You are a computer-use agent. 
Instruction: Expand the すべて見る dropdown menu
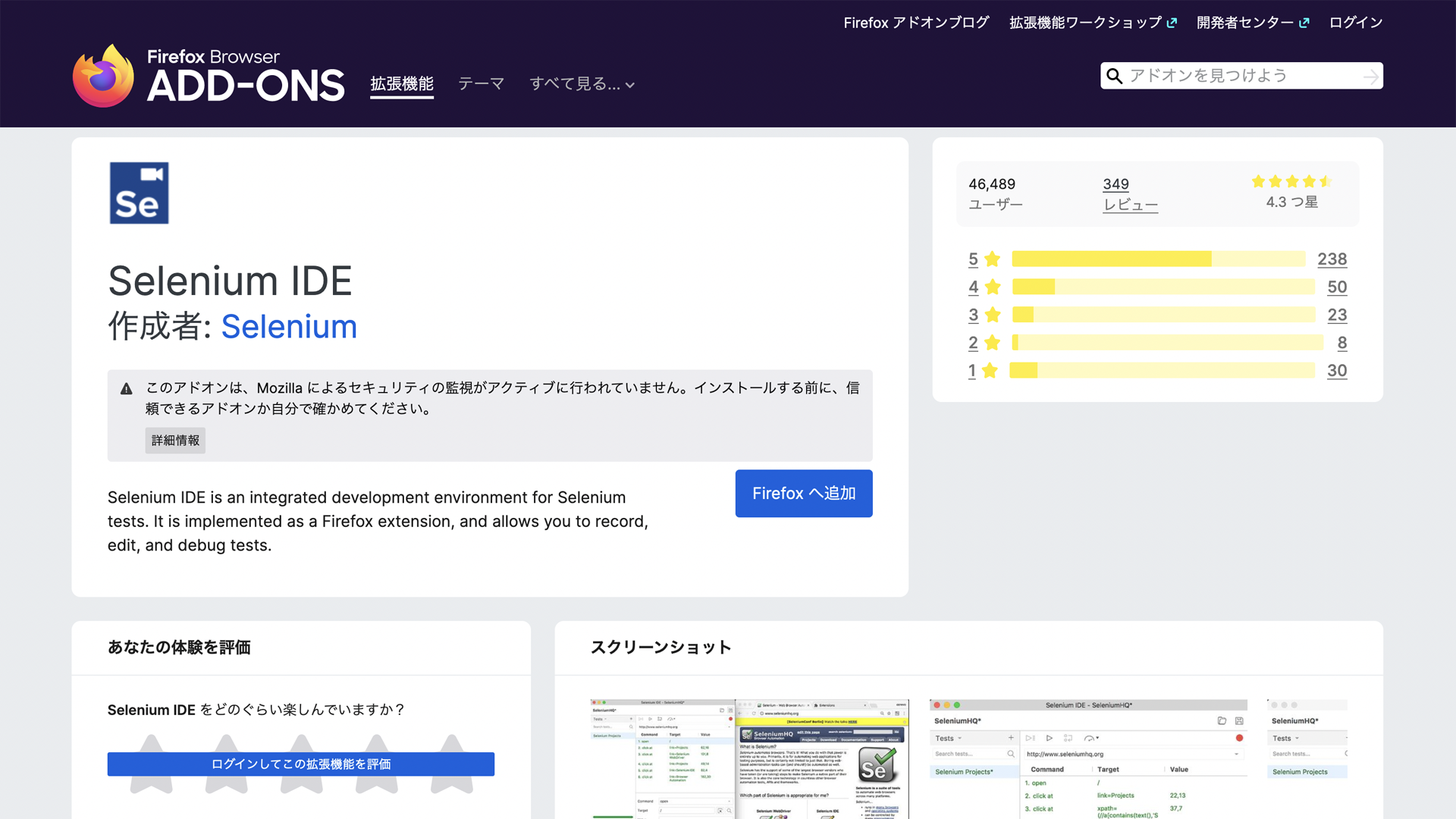pyautogui.click(x=582, y=84)
